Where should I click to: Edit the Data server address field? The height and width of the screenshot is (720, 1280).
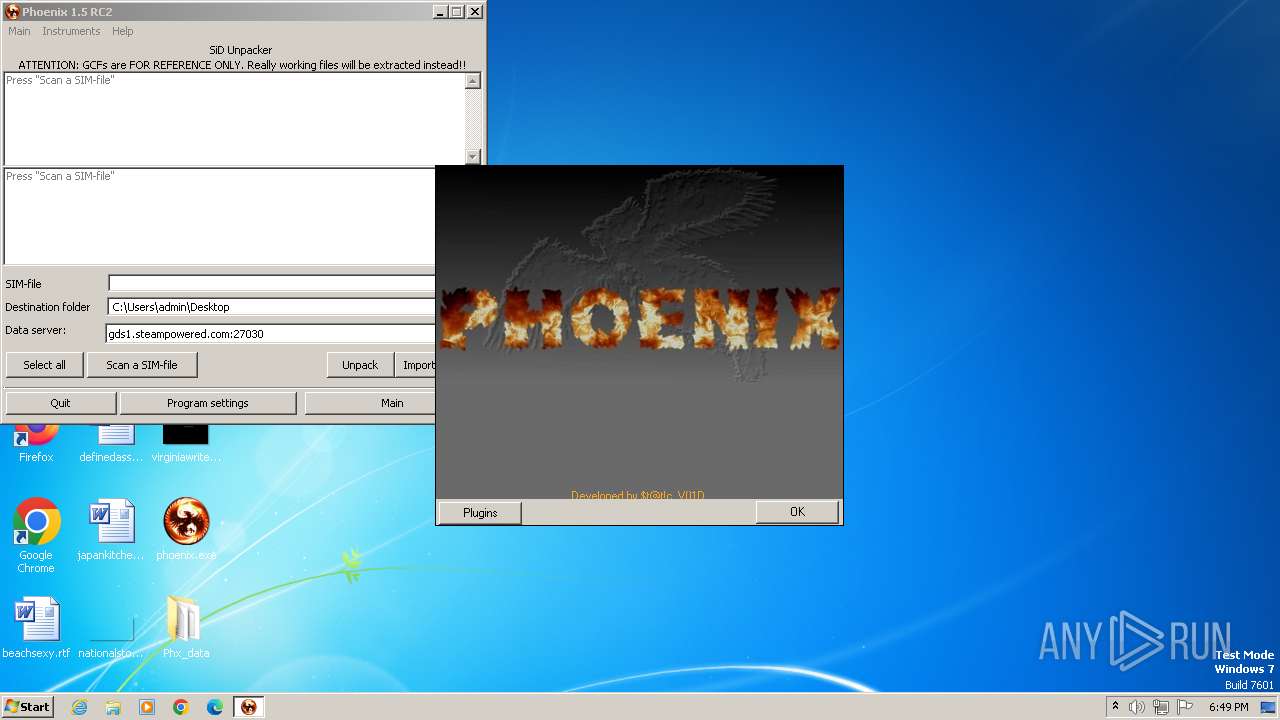(x=271, y=334)
